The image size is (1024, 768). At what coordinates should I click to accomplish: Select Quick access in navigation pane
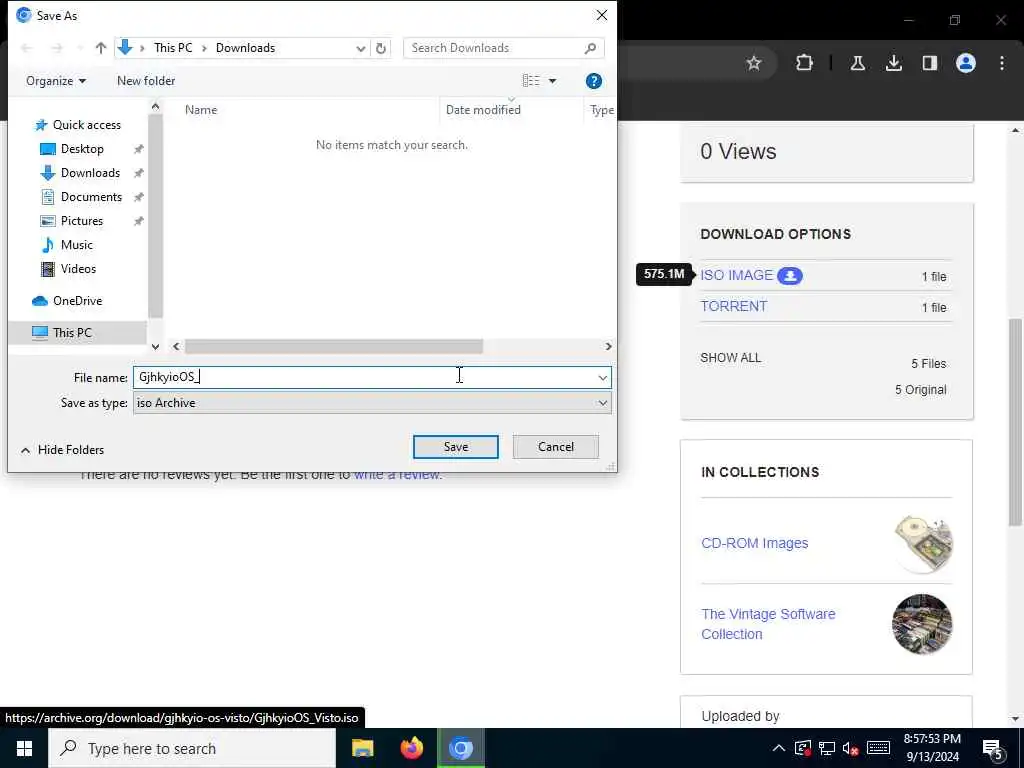[x=86, y=125]
